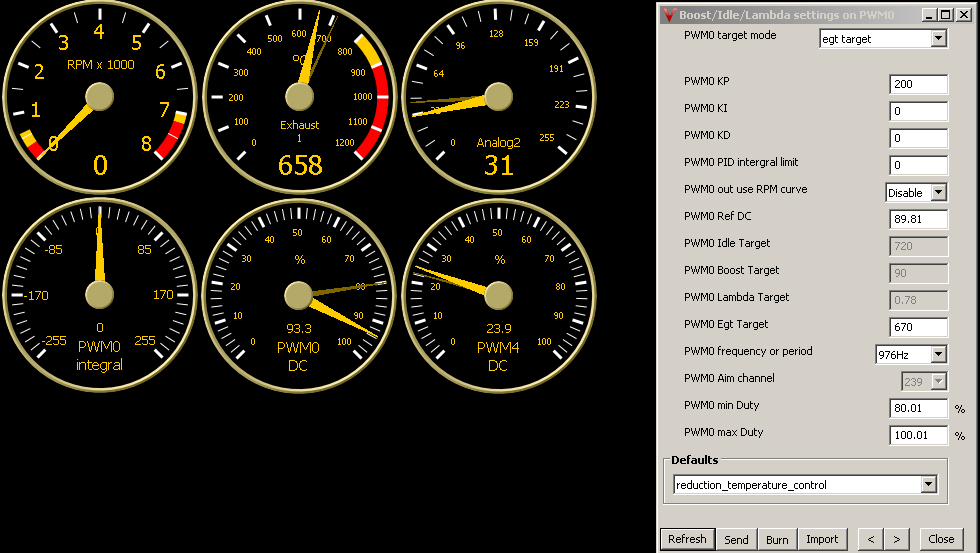Click the RPM x 1000 gauge

(99, 97)
